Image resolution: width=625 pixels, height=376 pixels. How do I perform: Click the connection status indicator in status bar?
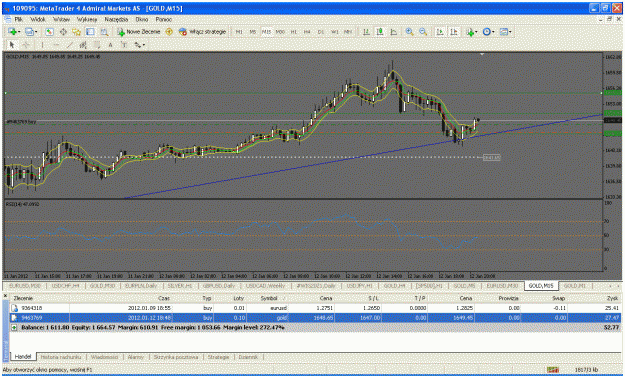point(552,370)
